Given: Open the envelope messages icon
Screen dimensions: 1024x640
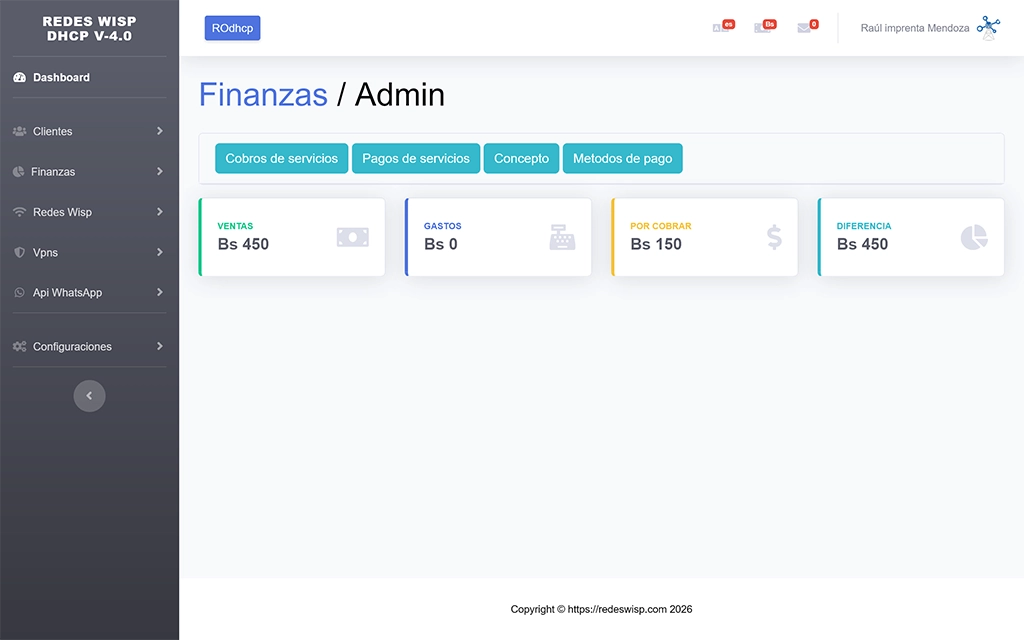Looking at the screenshot, I should [805, 28].
